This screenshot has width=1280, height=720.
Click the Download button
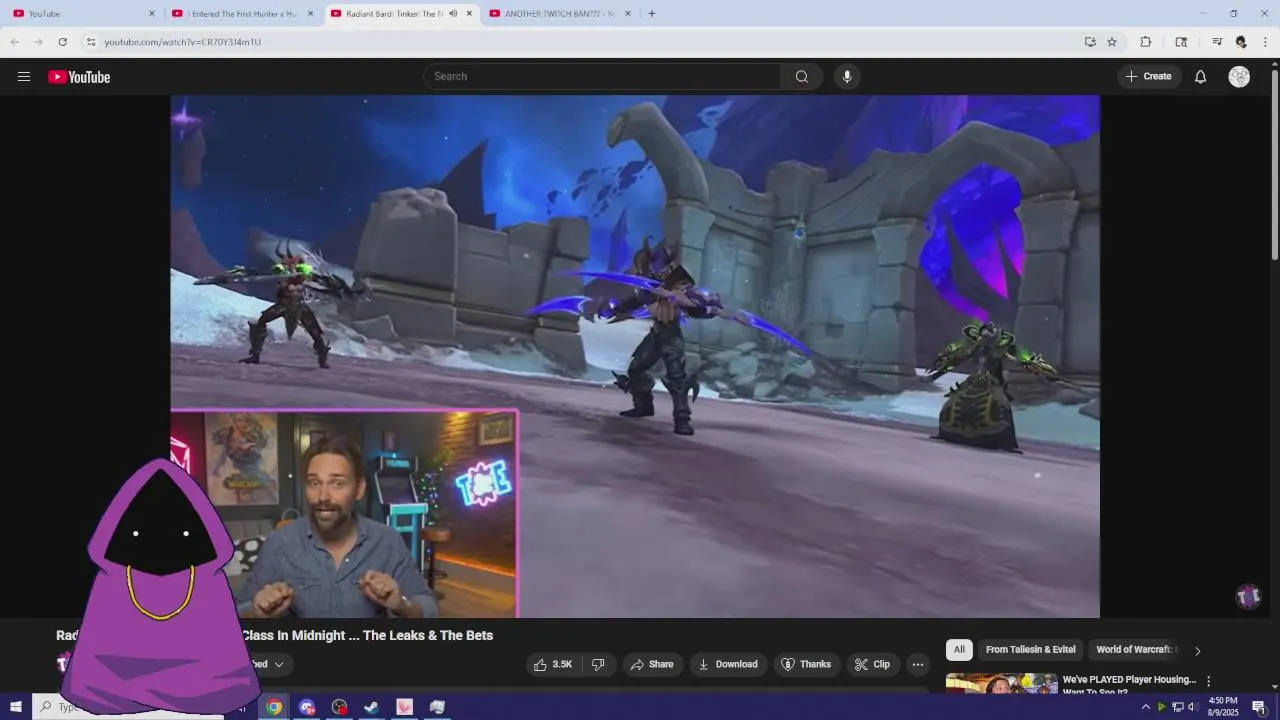[x=728, y=664]
